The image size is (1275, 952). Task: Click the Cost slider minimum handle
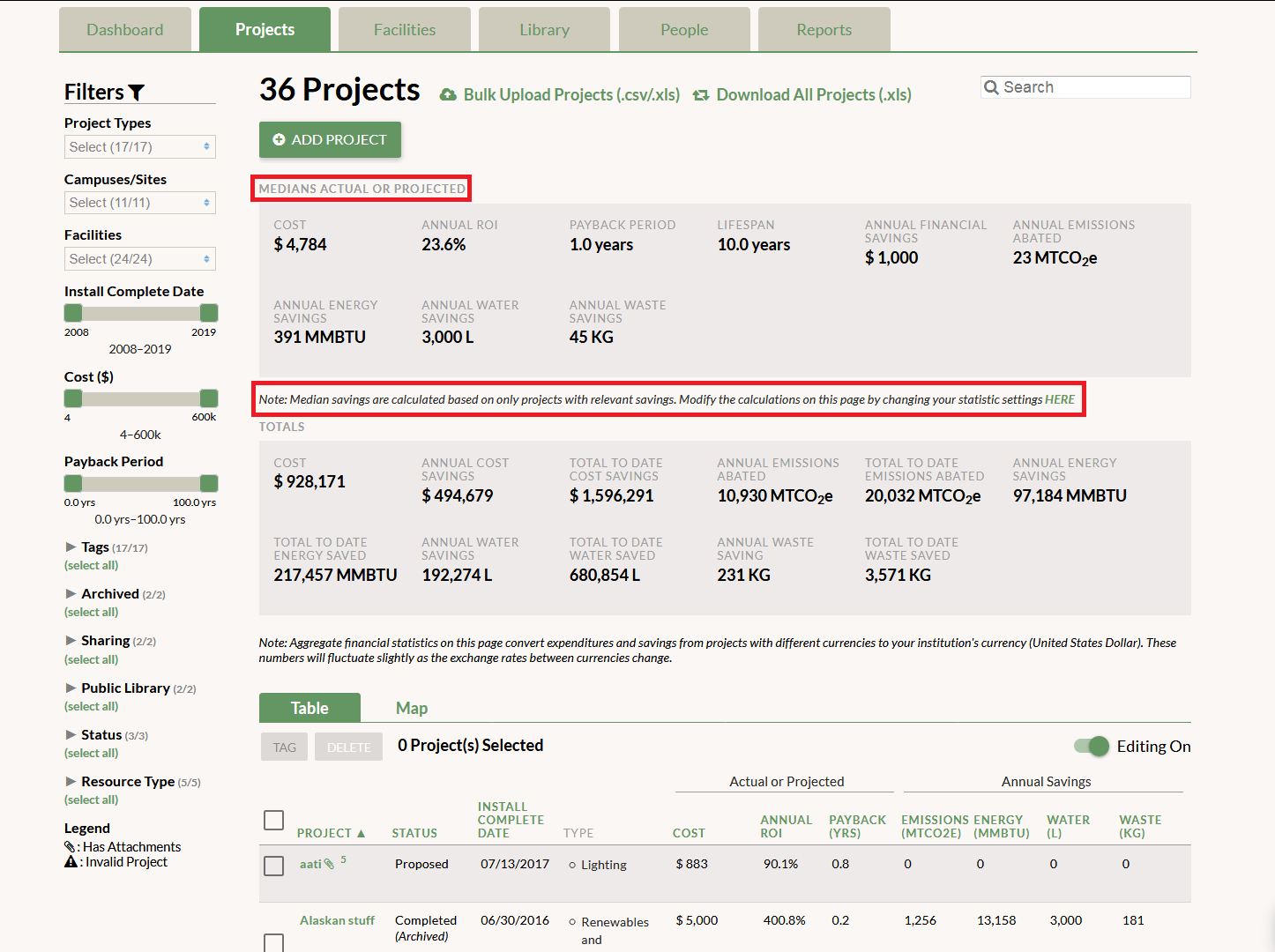(73, 398)
